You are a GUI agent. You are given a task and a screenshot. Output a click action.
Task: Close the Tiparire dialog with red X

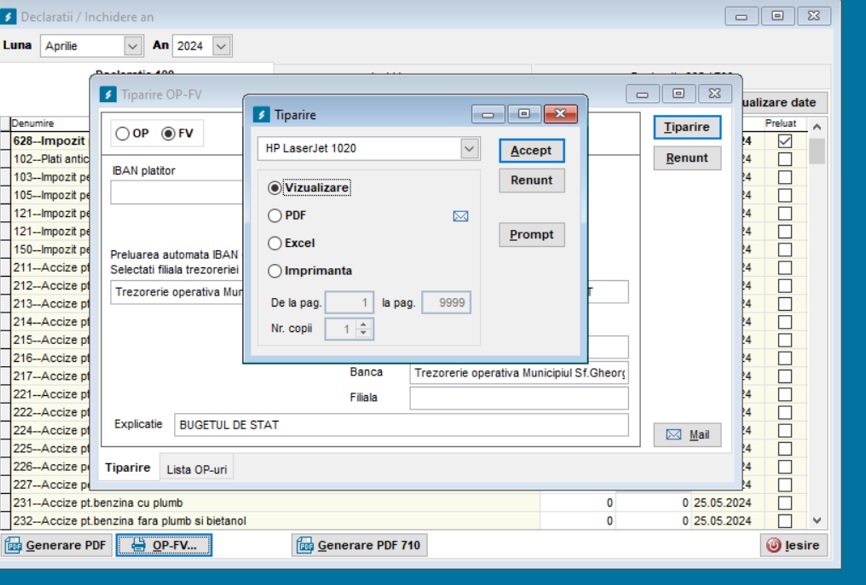tap(560, 114)
